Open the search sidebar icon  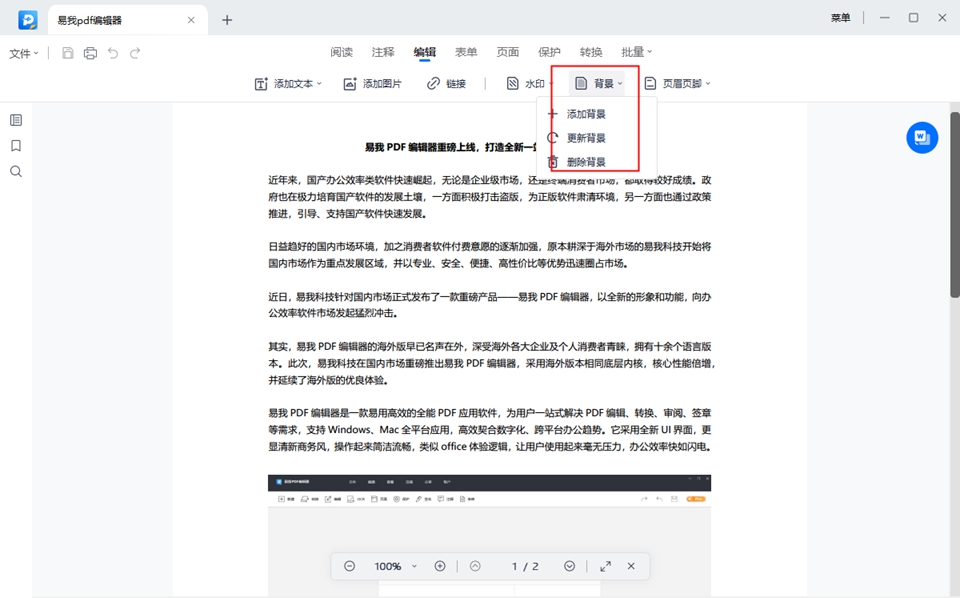[16, 171]
